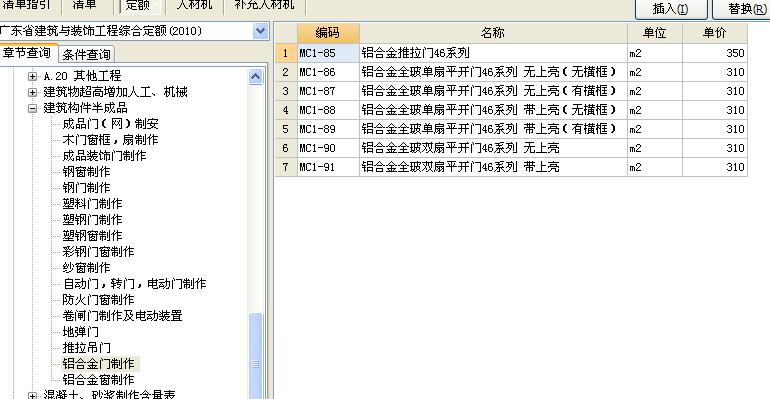The image size is (770, 399).
Task: Select 木门窗框,扇制作 tree item
Action: point(110,140)
